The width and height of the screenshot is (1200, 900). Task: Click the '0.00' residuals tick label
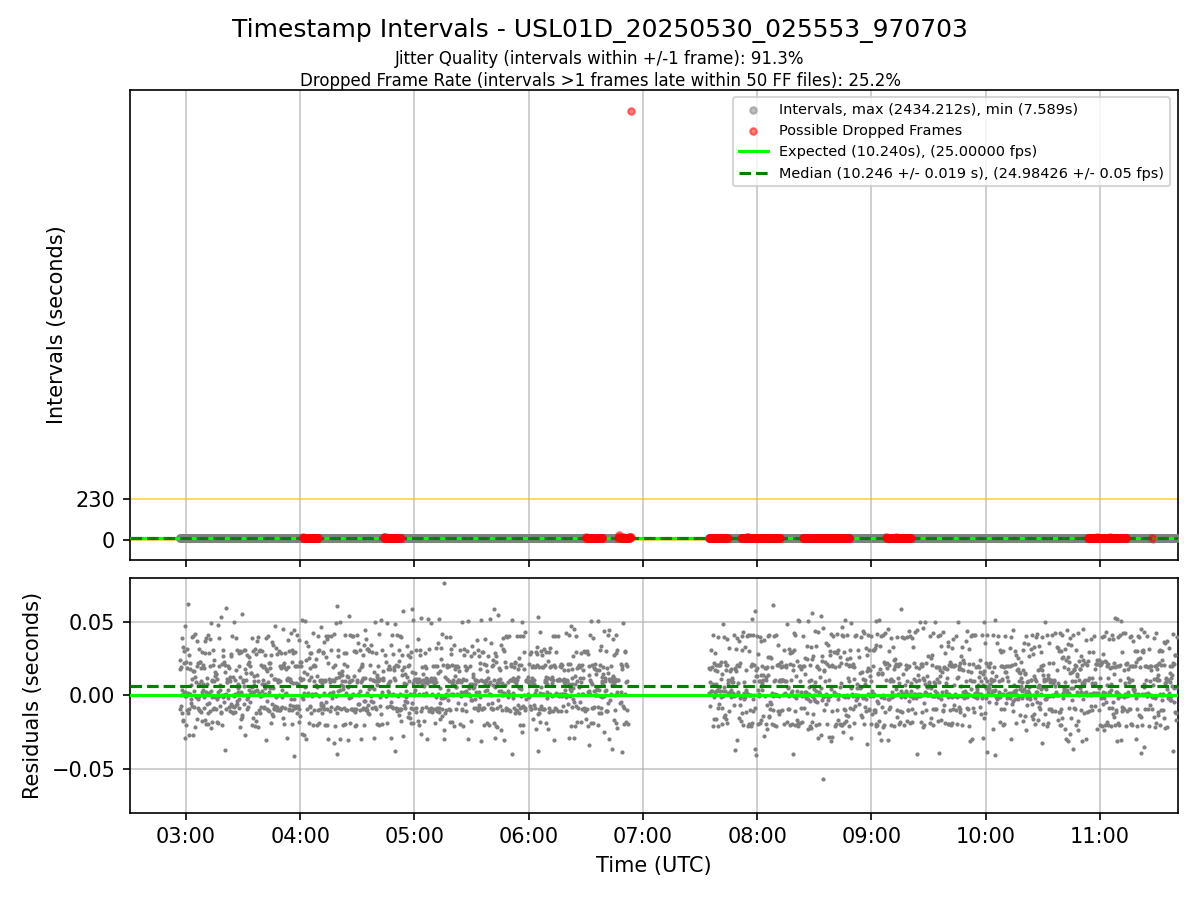coord(93,695)
